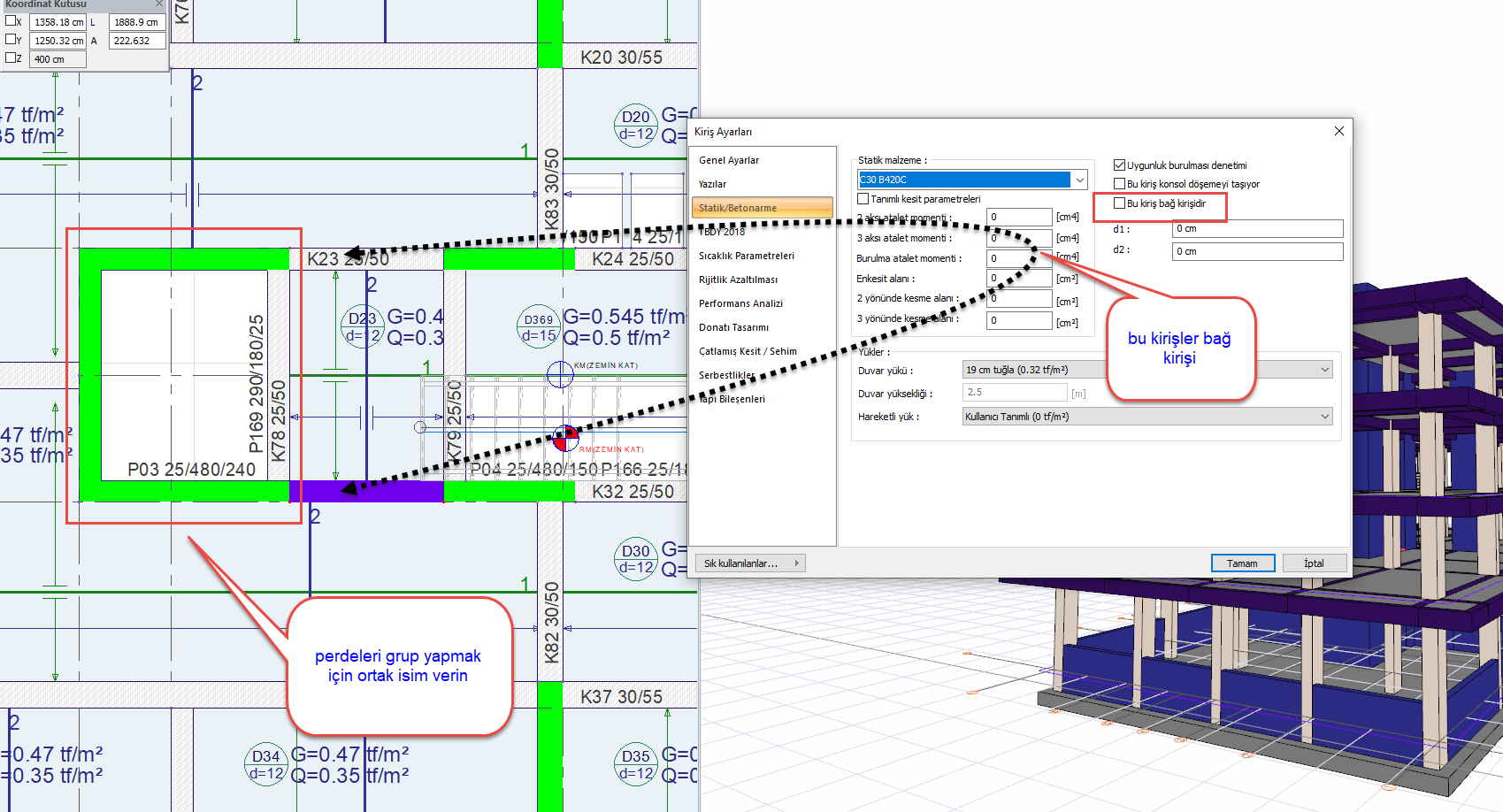Click the d1 input field
Image resolution: width=1503 pixels, height=812 pixels.
click(1258, 228)
